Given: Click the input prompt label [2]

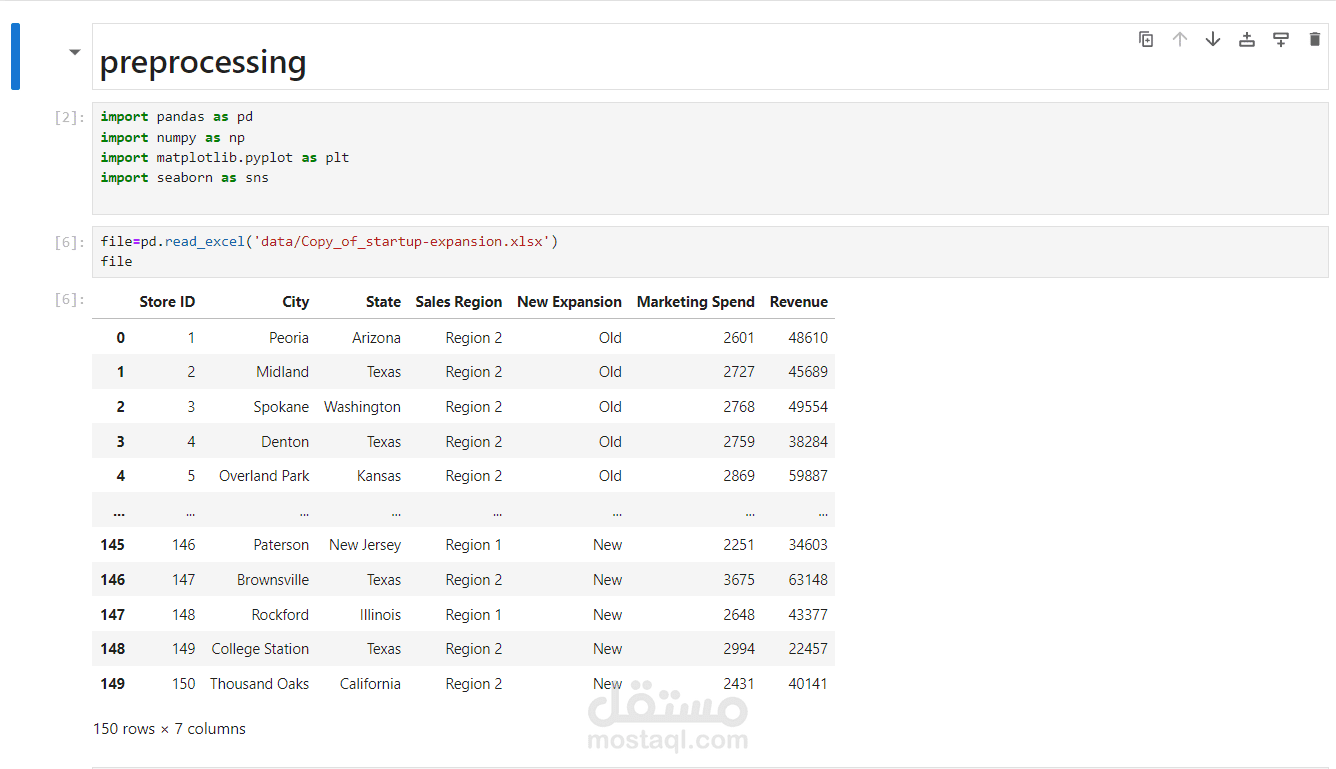Looking at the screenshot, I should [70, 117].
